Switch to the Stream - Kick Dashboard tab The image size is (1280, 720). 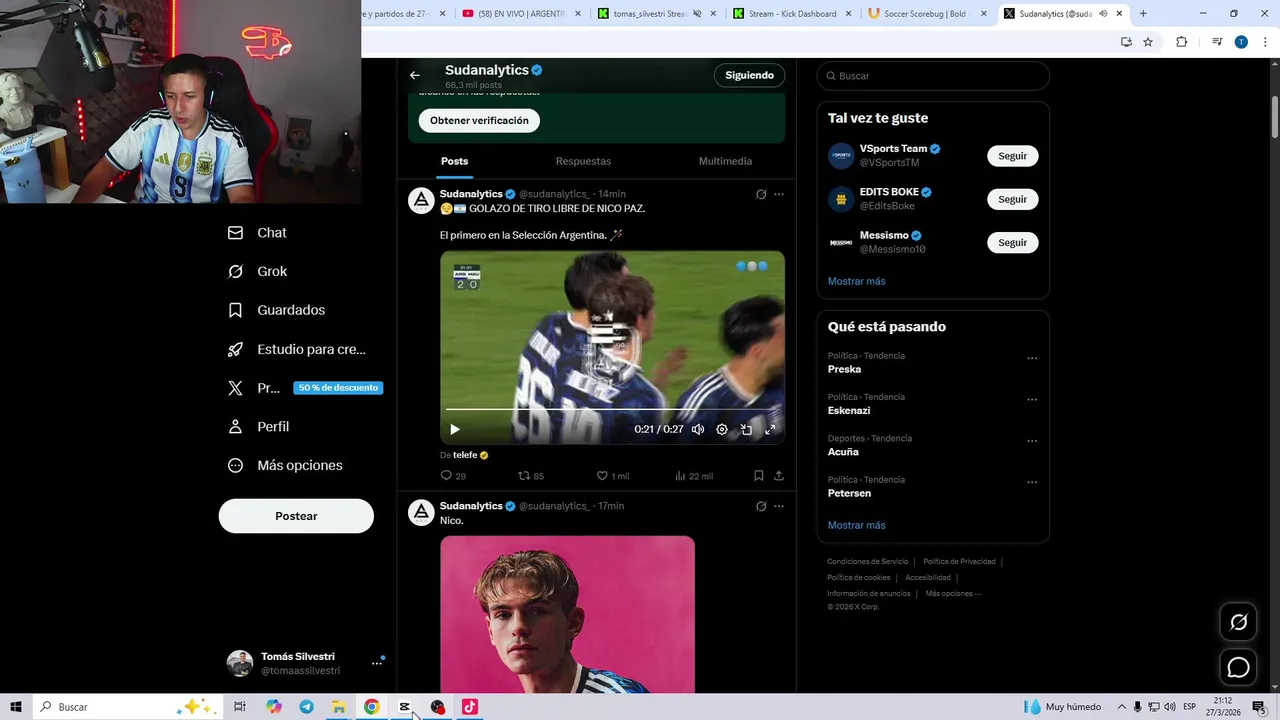792,14
